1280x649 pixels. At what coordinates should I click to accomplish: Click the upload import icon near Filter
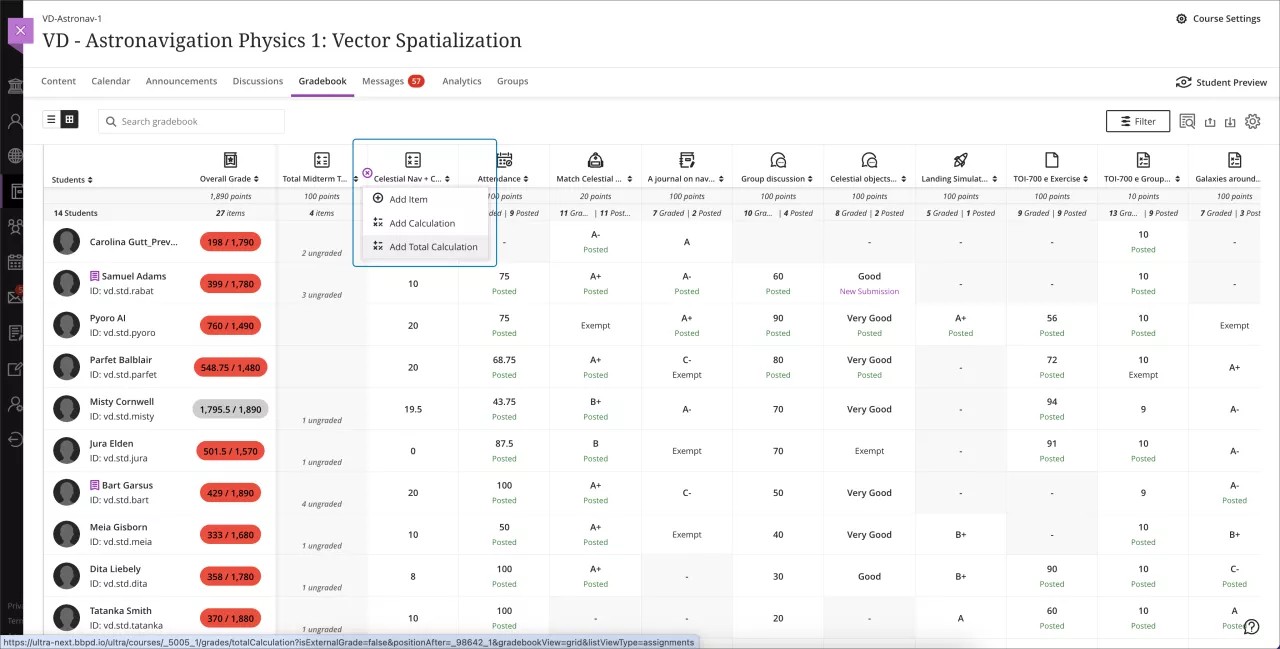point(1209,121)
